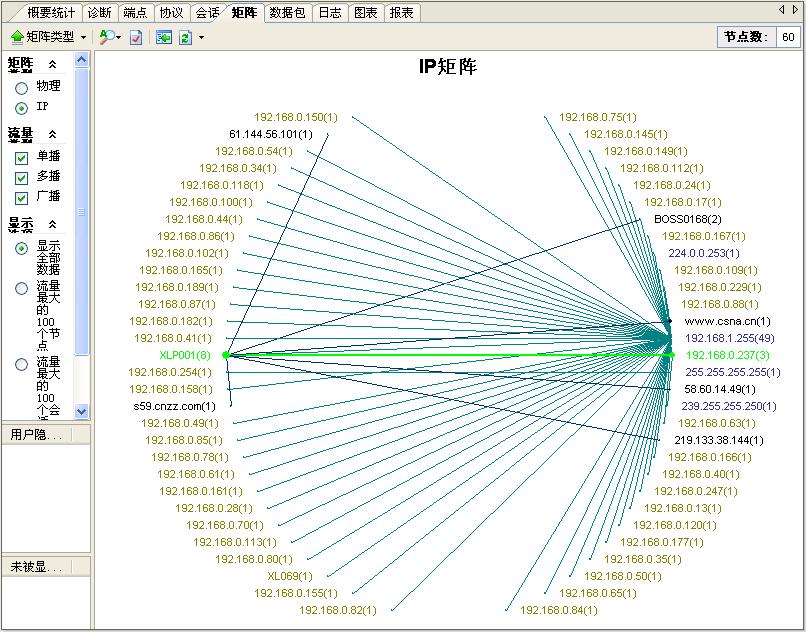This screenshot has height=632, width=806.
Task: Open the 概要统计 tab
Action: pos(51,13)
